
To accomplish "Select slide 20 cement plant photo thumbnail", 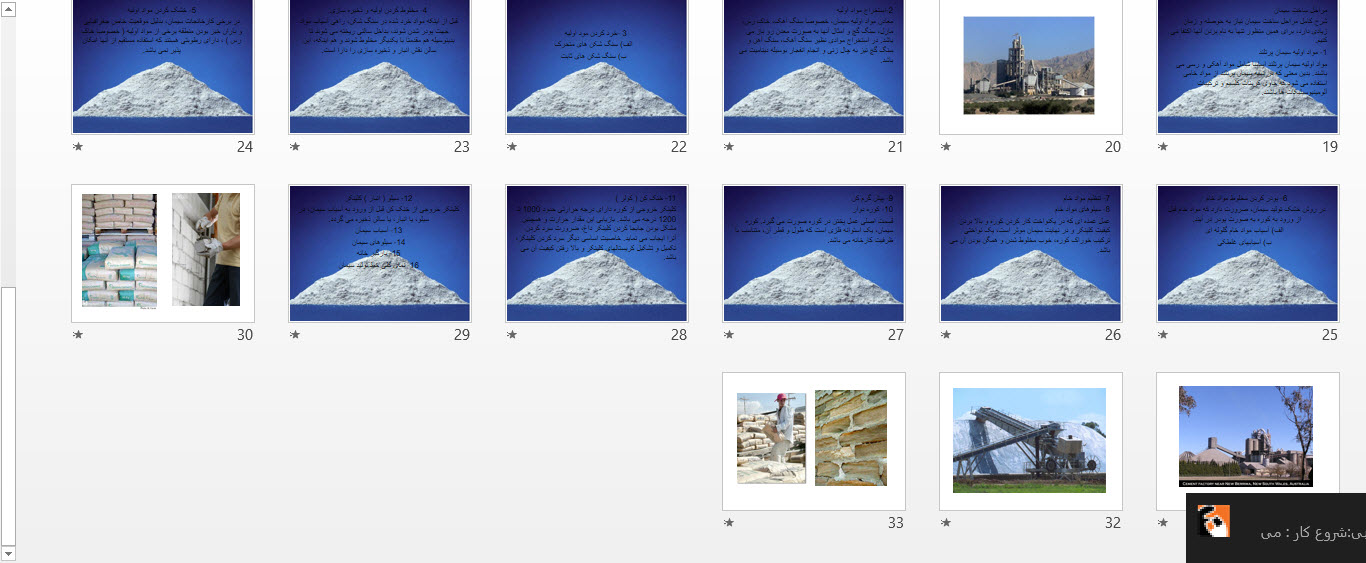I will click(x=1031, y=66).
